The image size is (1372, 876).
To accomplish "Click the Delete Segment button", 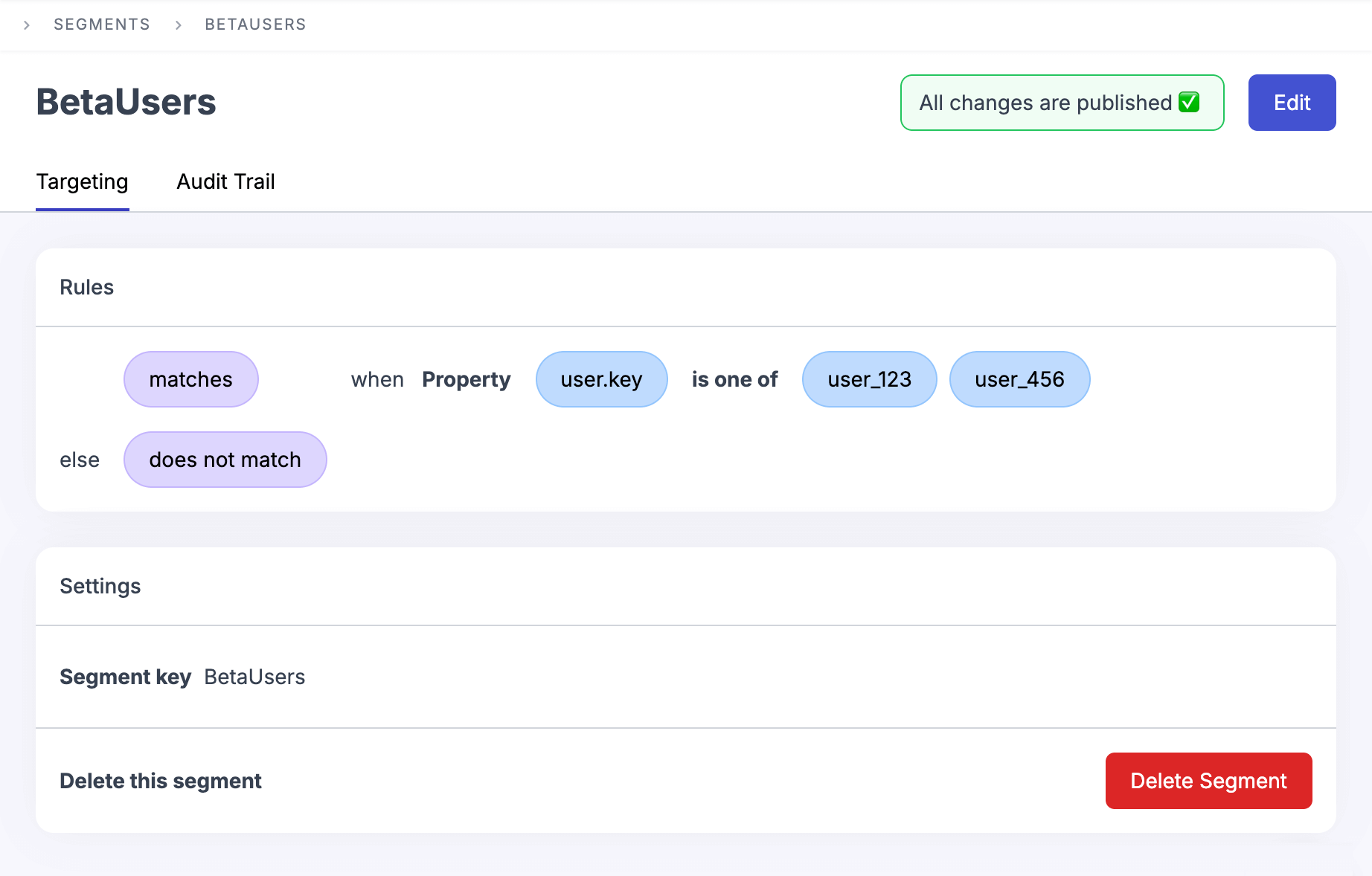I will click(1208, 781).
